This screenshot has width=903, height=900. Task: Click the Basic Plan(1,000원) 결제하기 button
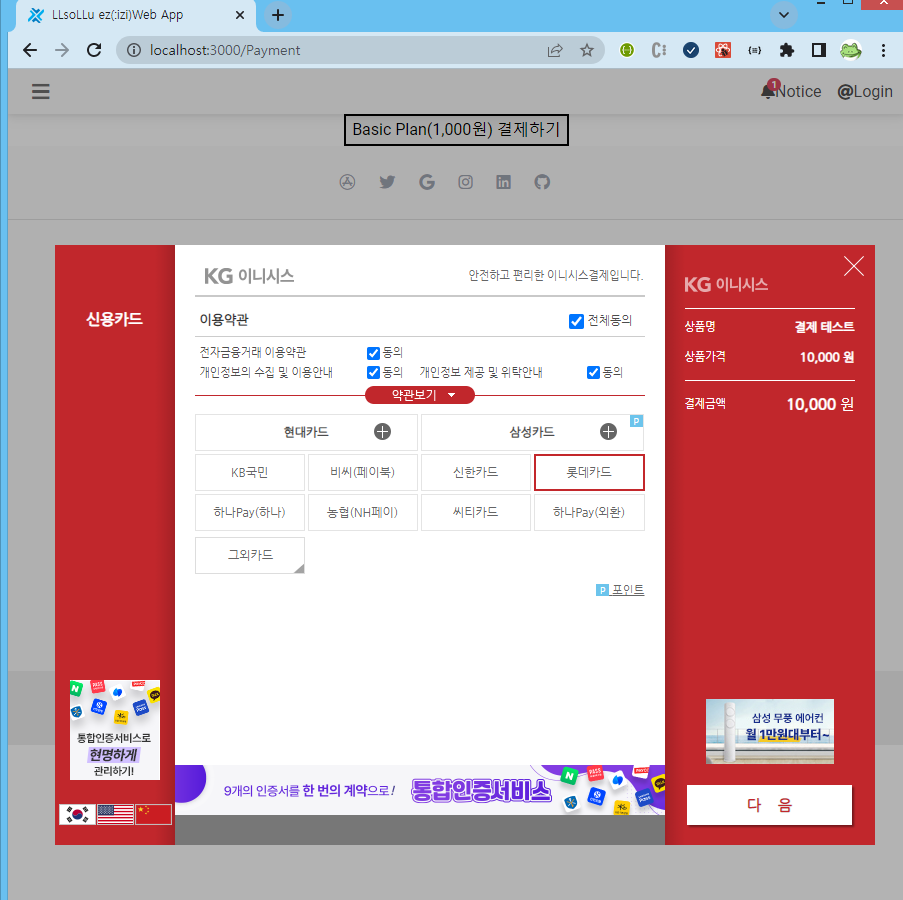pyautogui.click(x=456, y=130)
